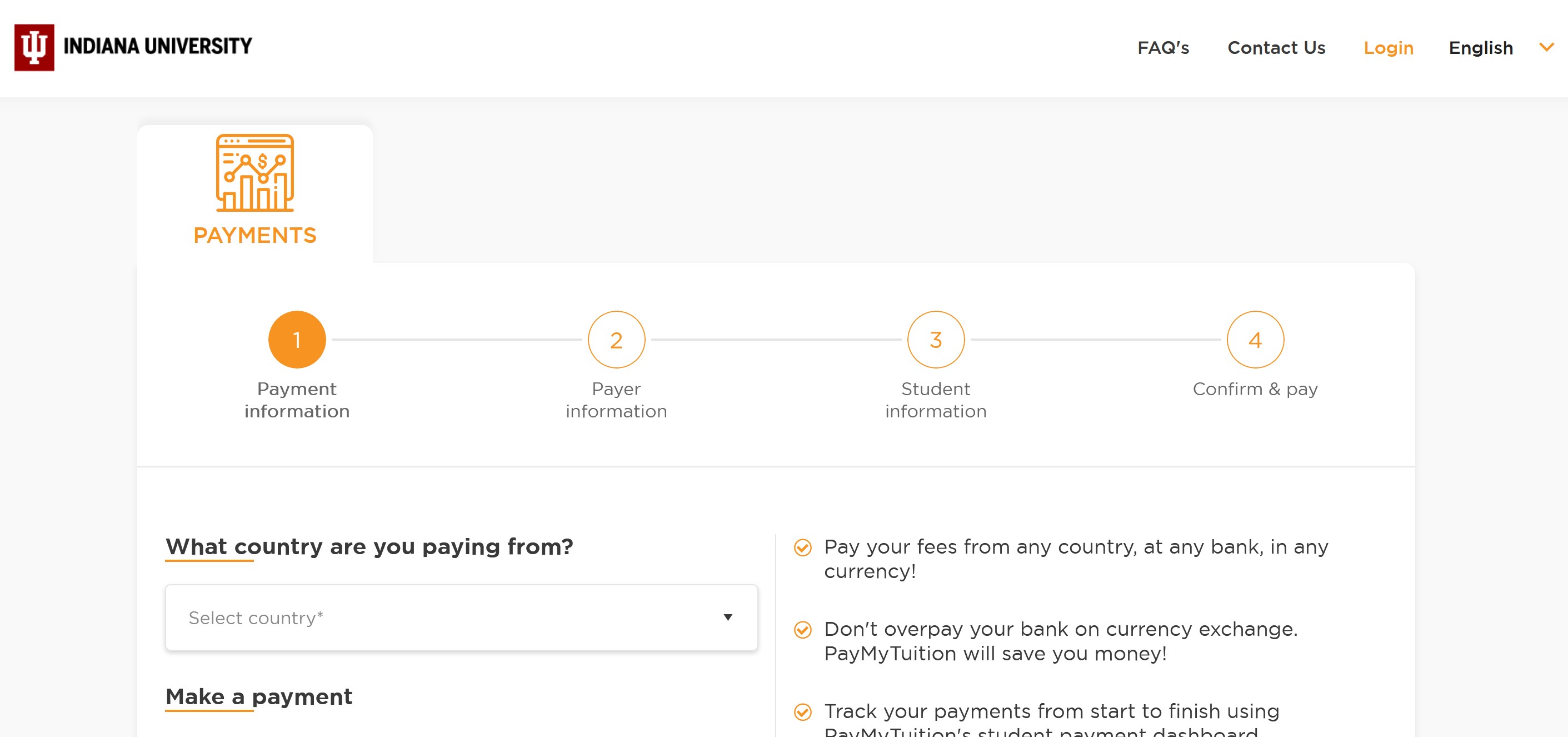Click checkmark icon beside 'Don't overpay your bank'
The image size is (1568, 737).
pos(803,630)
